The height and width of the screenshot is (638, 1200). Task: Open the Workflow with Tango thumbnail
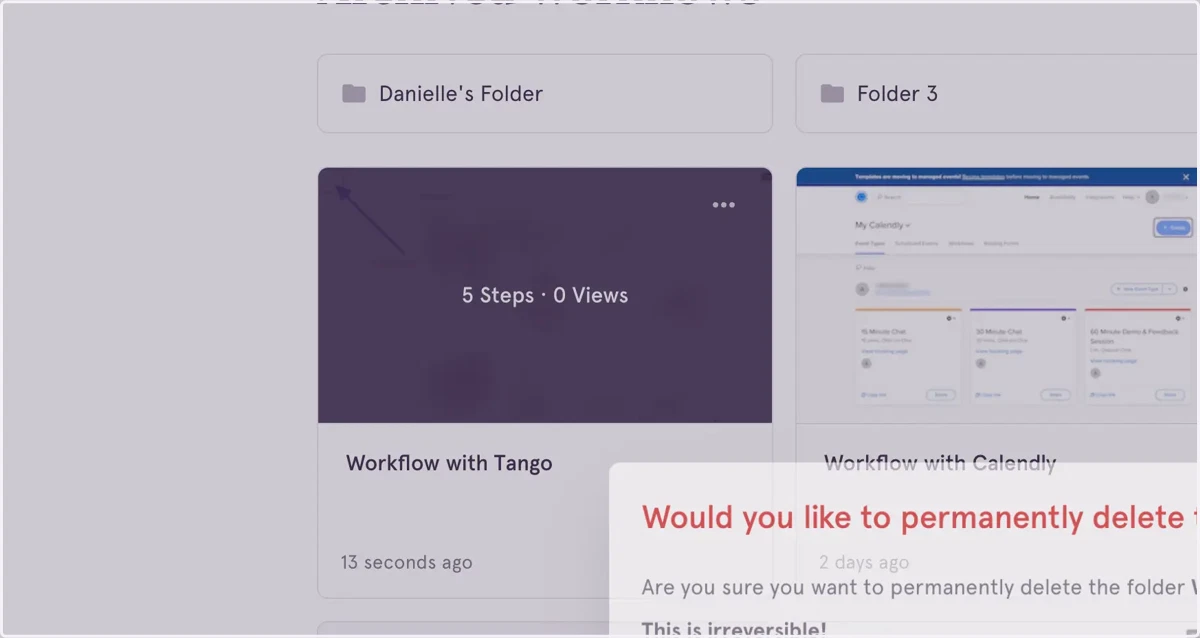[545, 295]
